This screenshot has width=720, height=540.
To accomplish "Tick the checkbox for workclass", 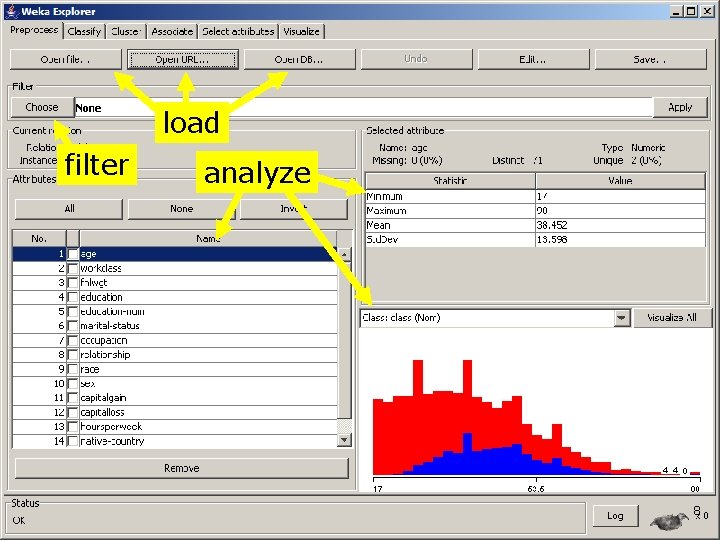I will click(73, 268).
